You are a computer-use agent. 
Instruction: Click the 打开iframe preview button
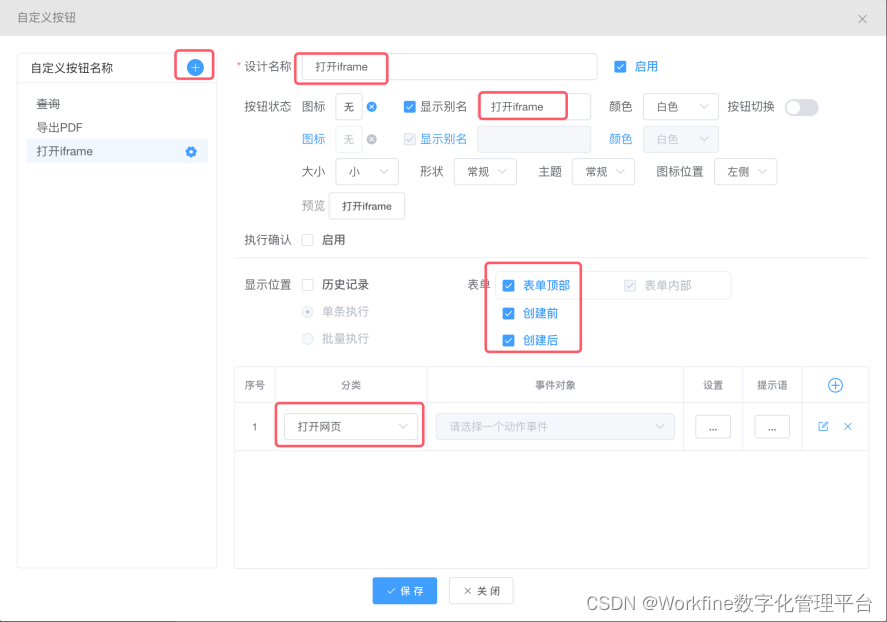point(367,206)
